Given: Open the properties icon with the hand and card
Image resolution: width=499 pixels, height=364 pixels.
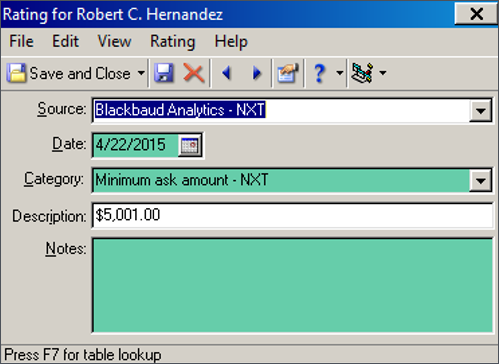Looking at the screenshot, I should coord(288,73).
